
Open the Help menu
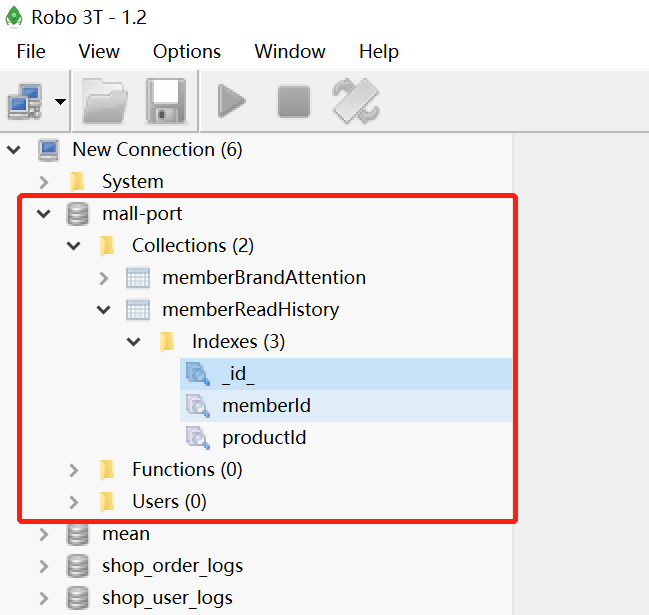379,52
